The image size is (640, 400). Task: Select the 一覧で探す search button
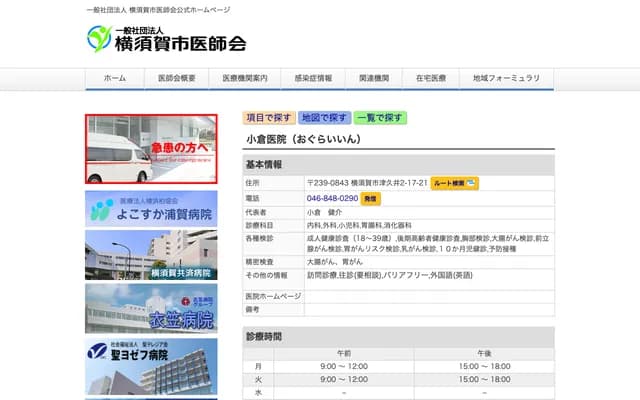tap(380, 118)
